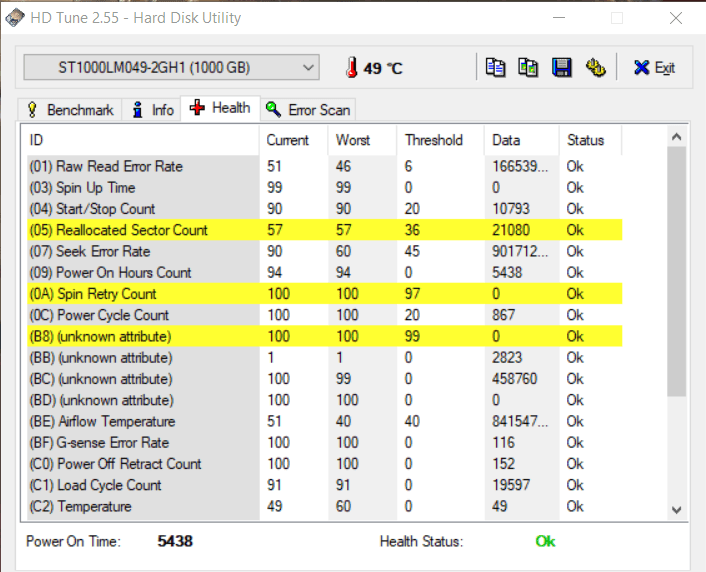
Task: Select the Power On Hours Count row
Action: click(324, 272)
